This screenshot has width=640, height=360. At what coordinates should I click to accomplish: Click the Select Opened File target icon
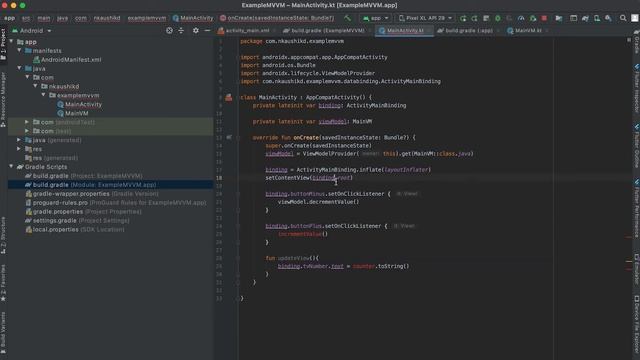[169, 31]
